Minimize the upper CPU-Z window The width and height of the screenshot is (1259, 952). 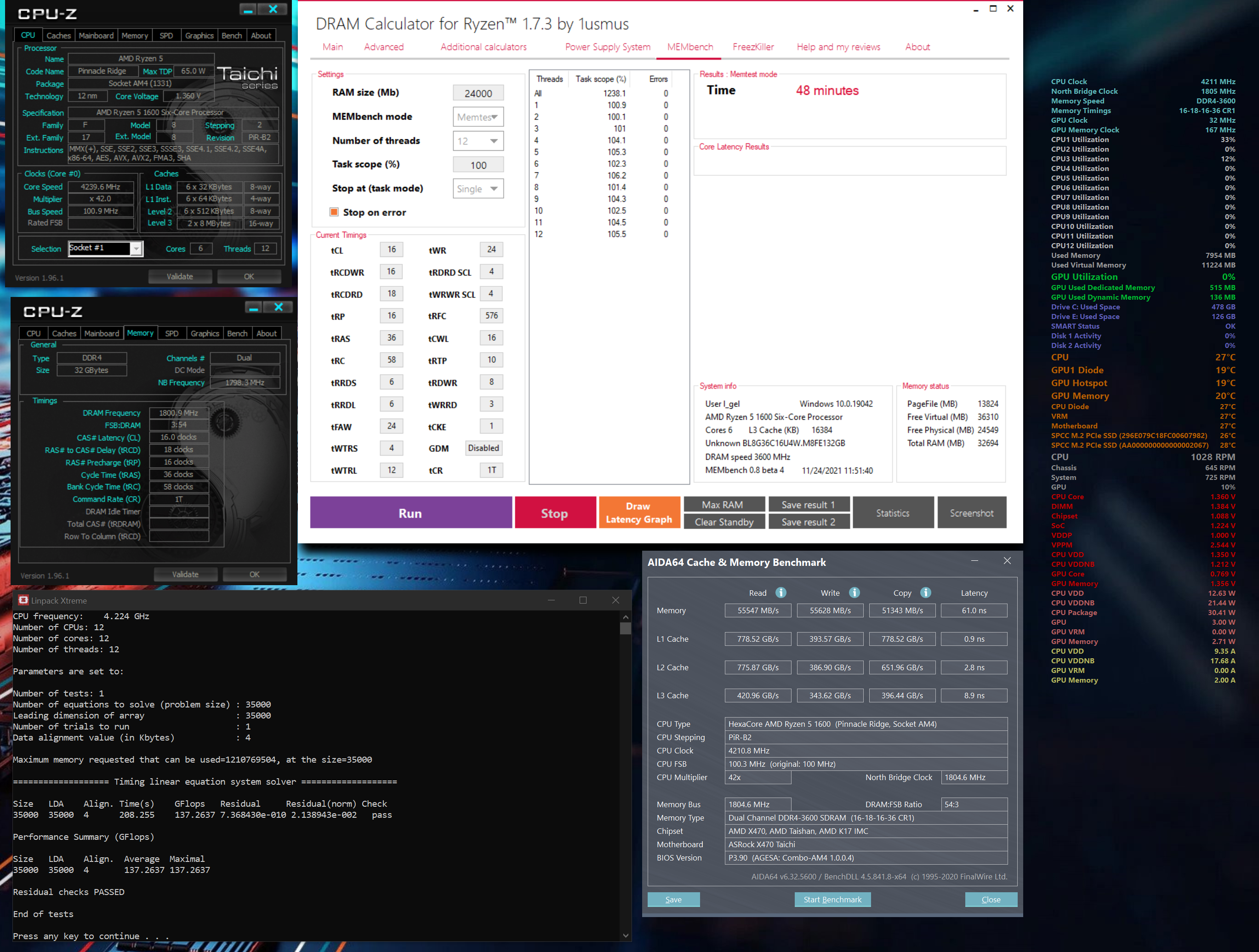[x=248, y=10]
